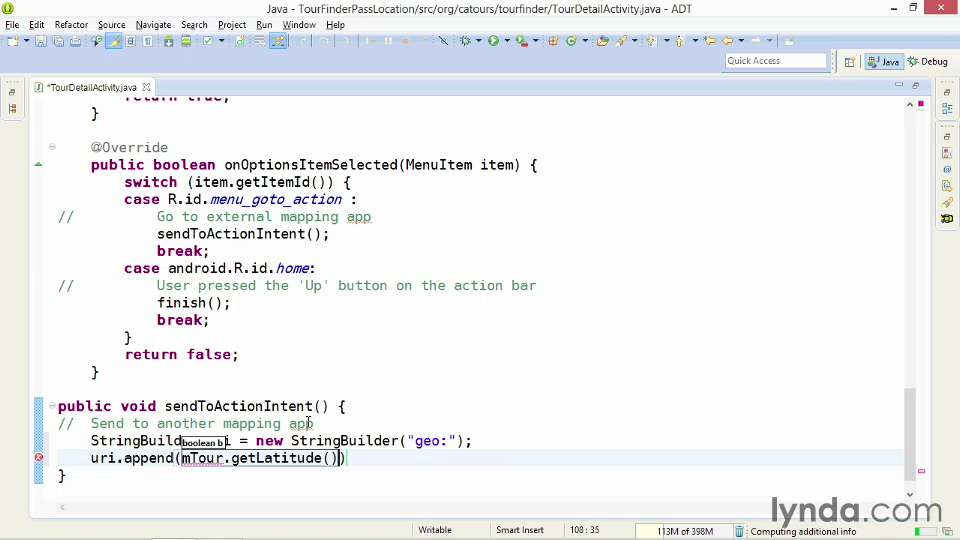Click the 'Smart Insert' status bar text
The height and width of the screenshot is (540, 960).
tap(520, 530)
